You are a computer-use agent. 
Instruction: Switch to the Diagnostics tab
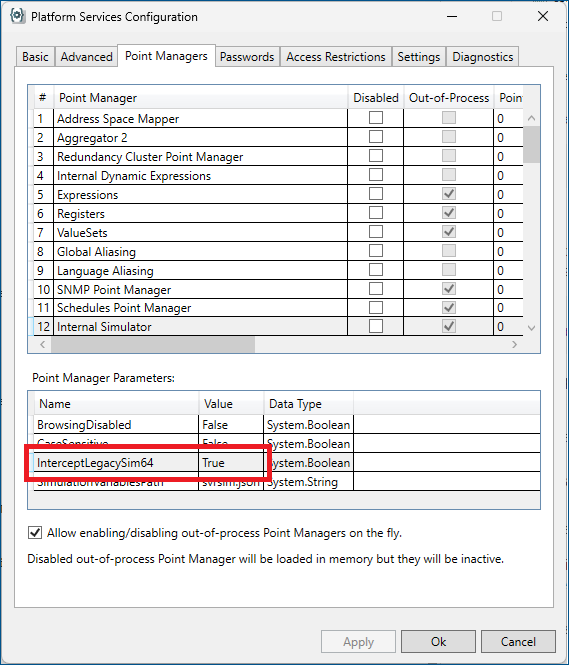click(x=483, y=57)
